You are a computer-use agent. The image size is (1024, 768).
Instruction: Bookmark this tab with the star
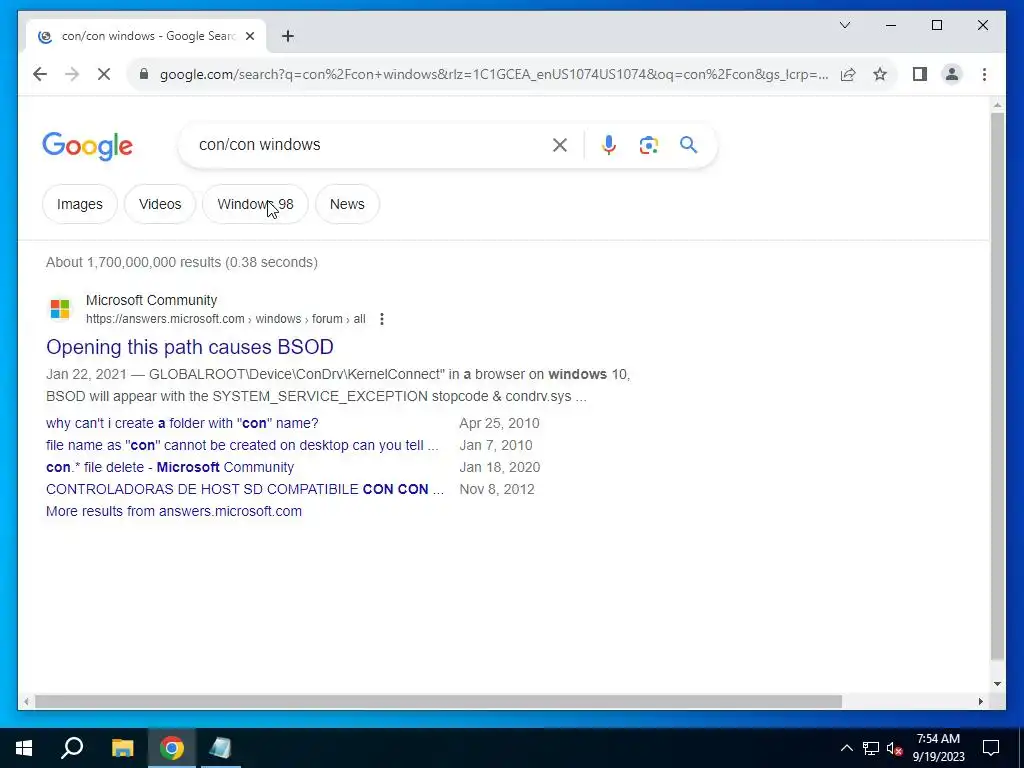[880, 74]
